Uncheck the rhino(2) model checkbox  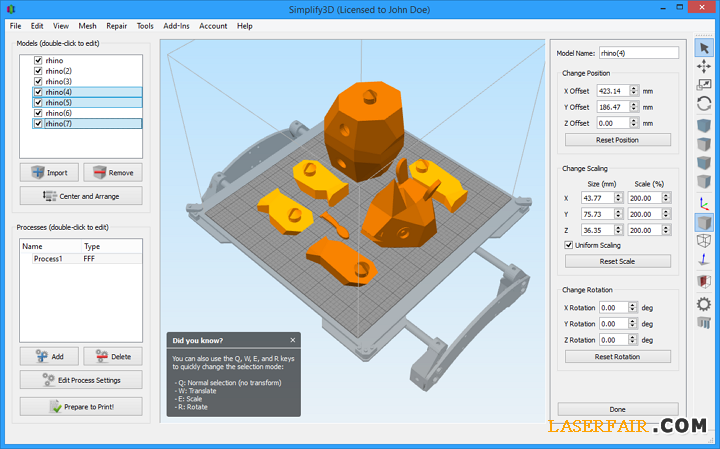coord(38,71)
